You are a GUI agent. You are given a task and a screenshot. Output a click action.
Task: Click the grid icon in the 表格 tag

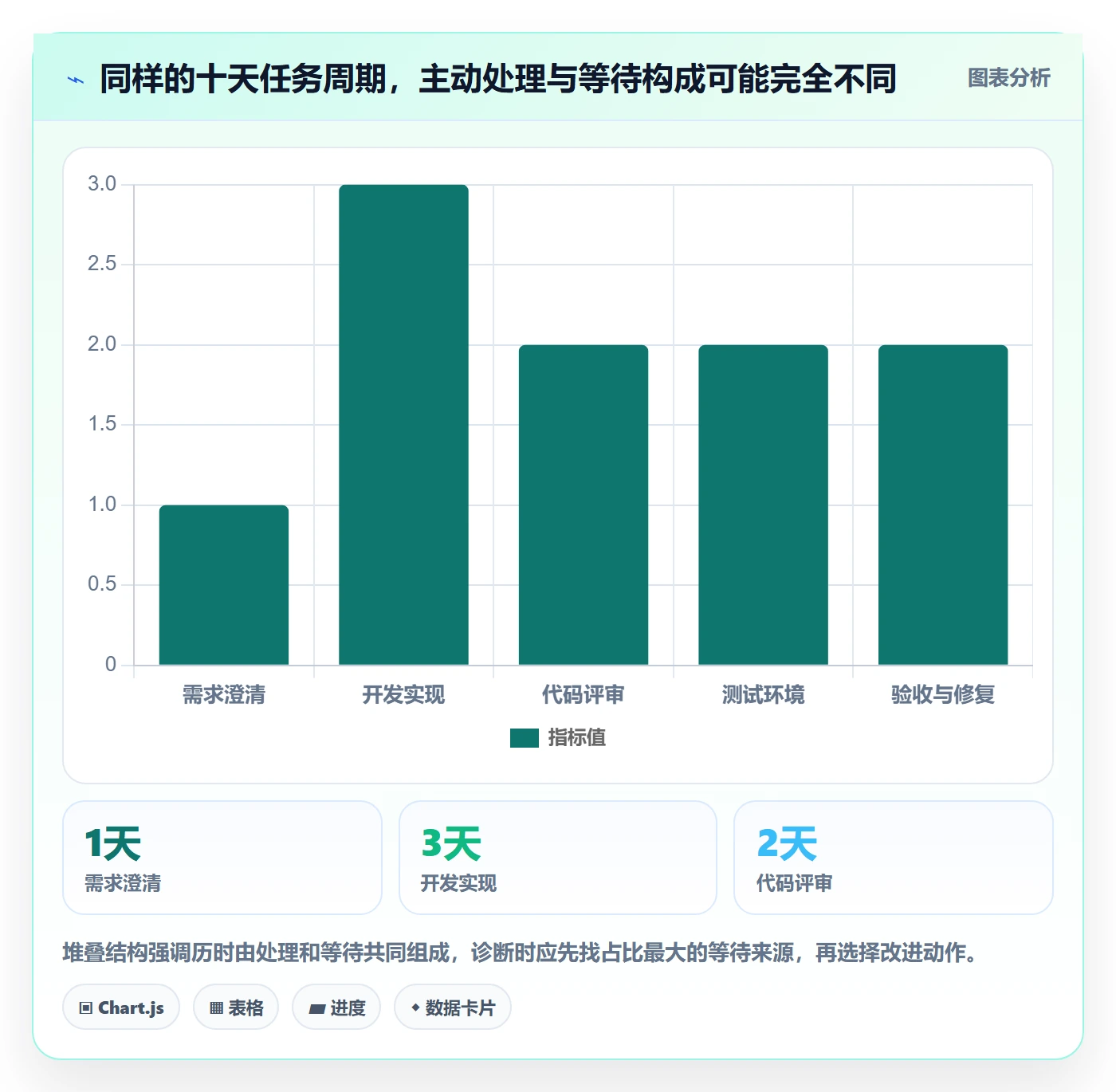click(x=216, y=1008)
